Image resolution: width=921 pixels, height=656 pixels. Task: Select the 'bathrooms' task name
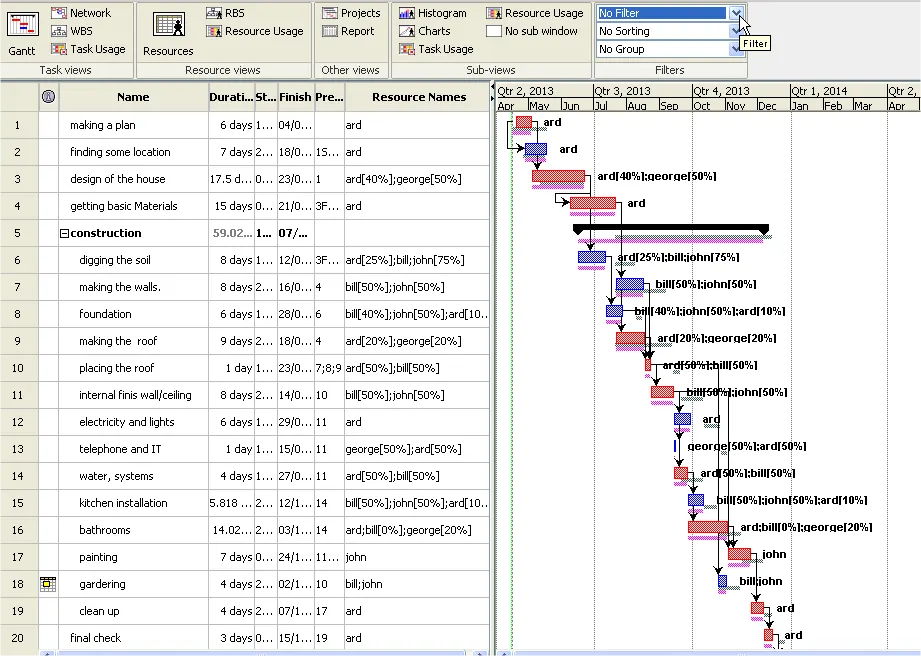point(105,530)
